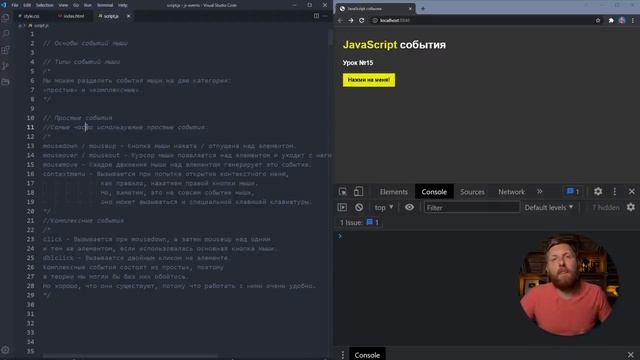
Task: Open the Default levels dropdown
Action: 549,207
